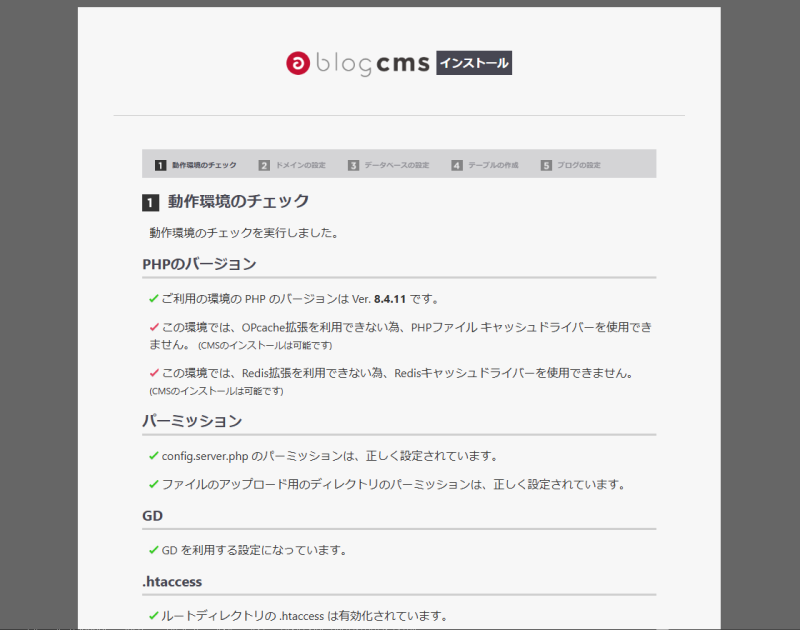
Task: Go to step 3 データベースの設定
Action: [x=388, y=165]
